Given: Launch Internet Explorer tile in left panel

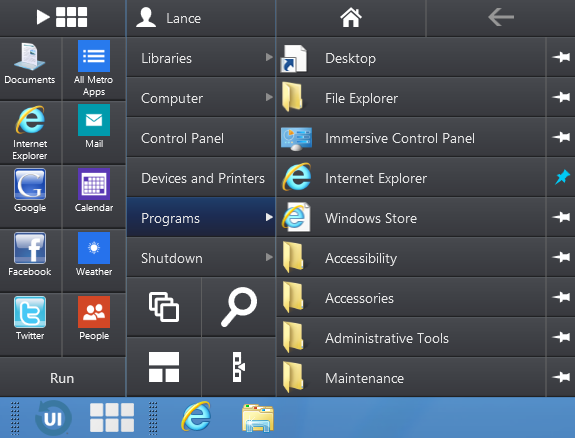Looking at the screenshot, I should pos(30,133).
